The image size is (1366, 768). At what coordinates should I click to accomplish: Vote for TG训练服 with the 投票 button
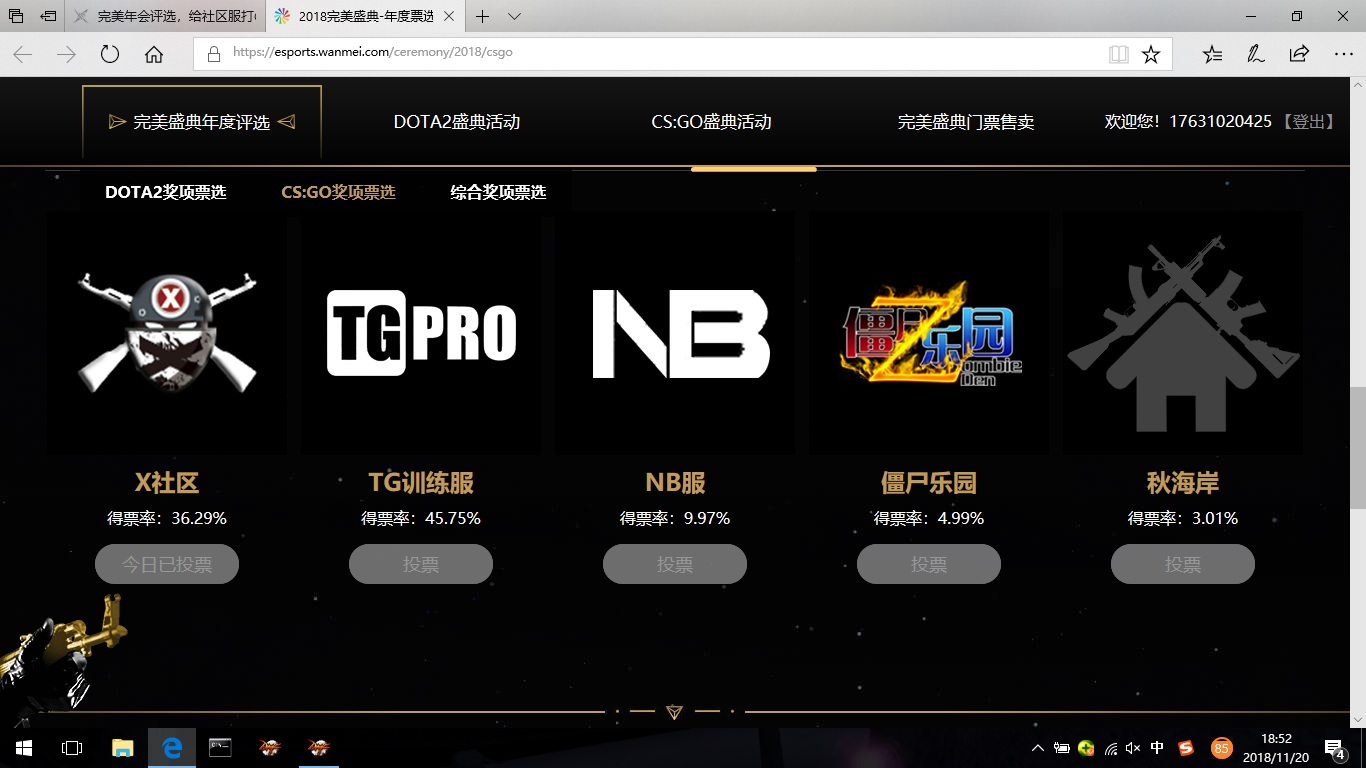[x=421, y=564]
